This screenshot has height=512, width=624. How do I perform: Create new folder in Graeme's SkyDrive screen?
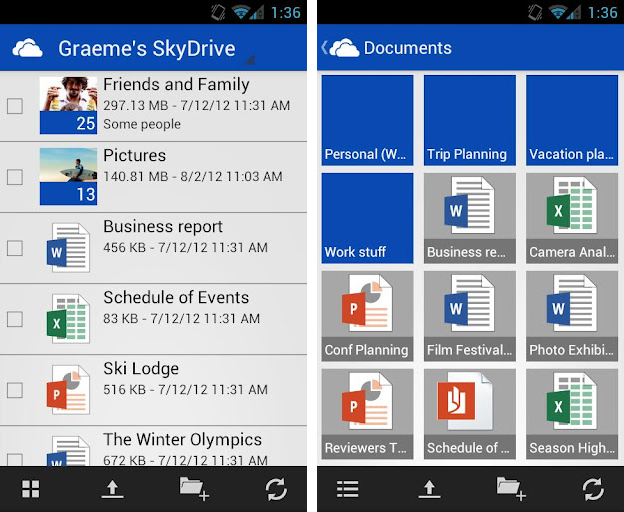point(194,488)
